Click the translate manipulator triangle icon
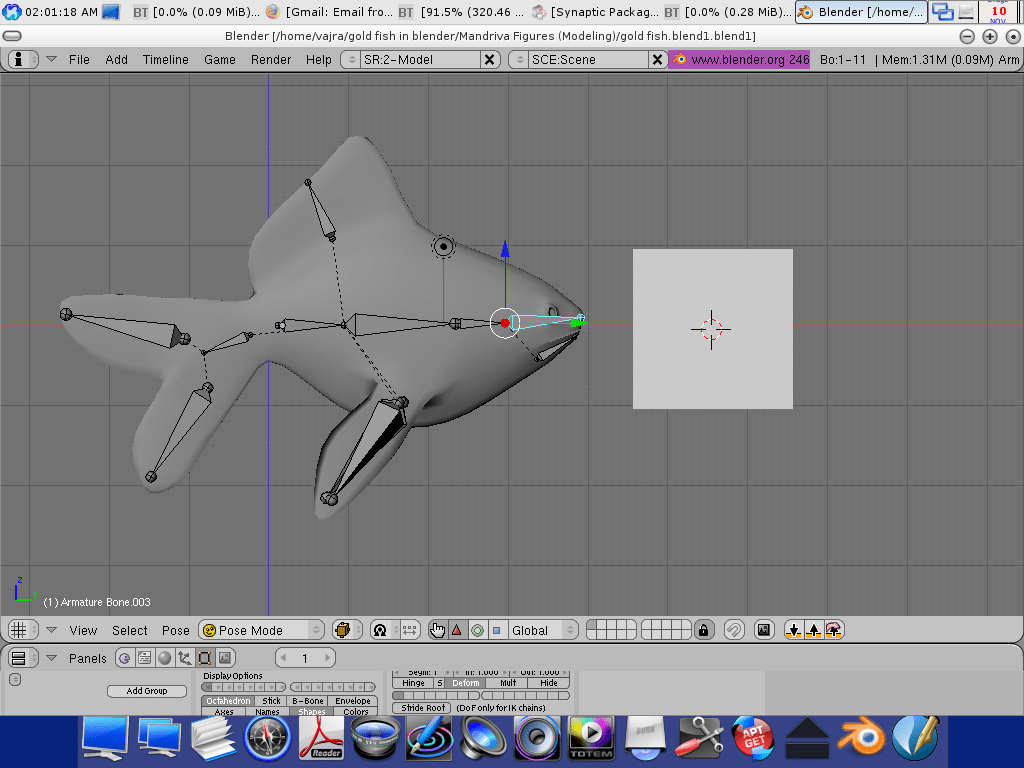1024x768 pixels. tap(457, 630)
